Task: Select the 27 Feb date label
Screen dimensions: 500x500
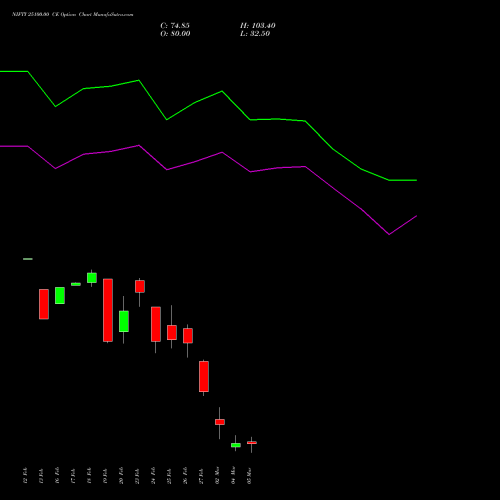Action: [201, 476]
